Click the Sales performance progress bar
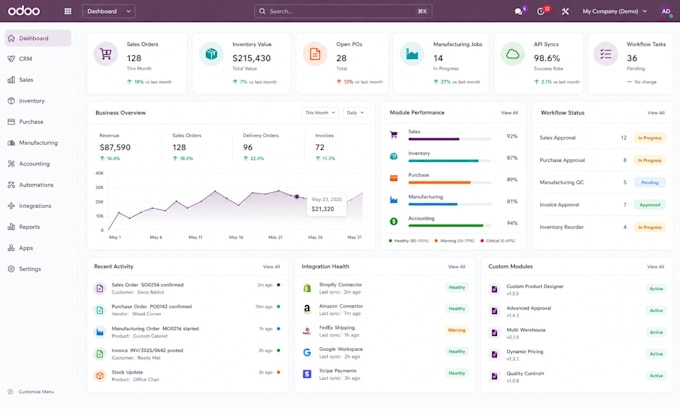680x409 pixels. coord(449,139)
